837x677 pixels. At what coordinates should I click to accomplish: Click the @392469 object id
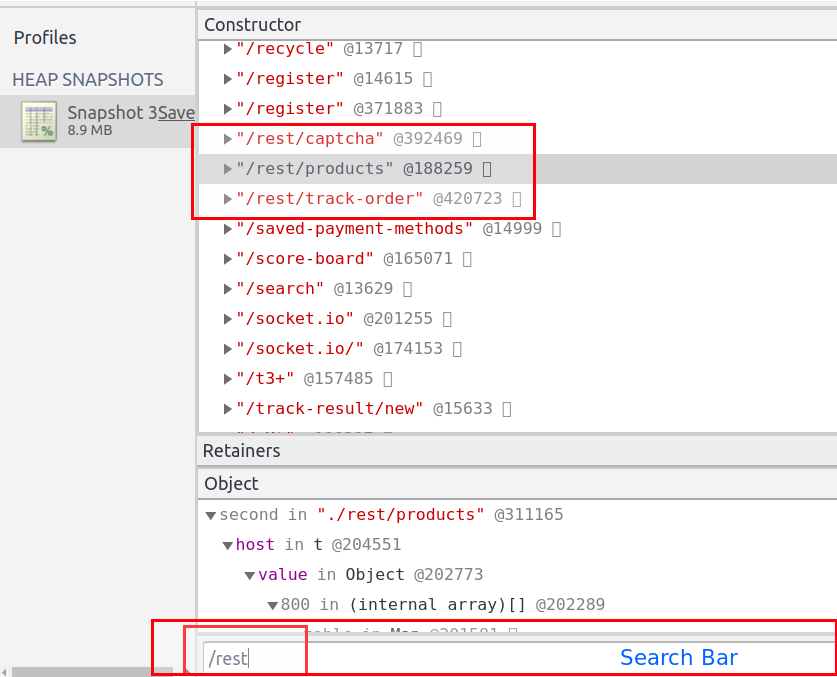coord(428,139)
